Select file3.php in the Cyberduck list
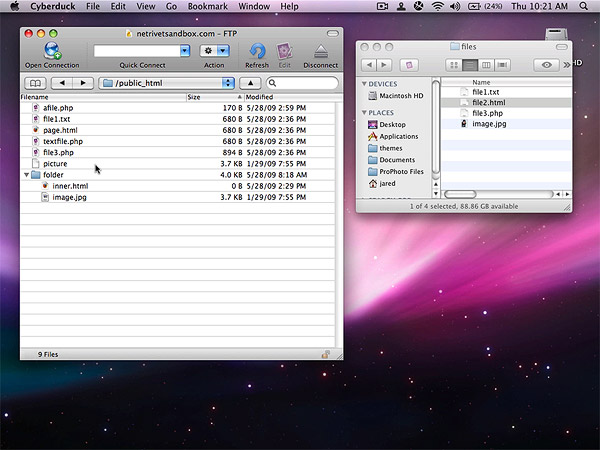The height and width of the screenshot is (450, 600). pyautogui.click(x=178, y=152)
